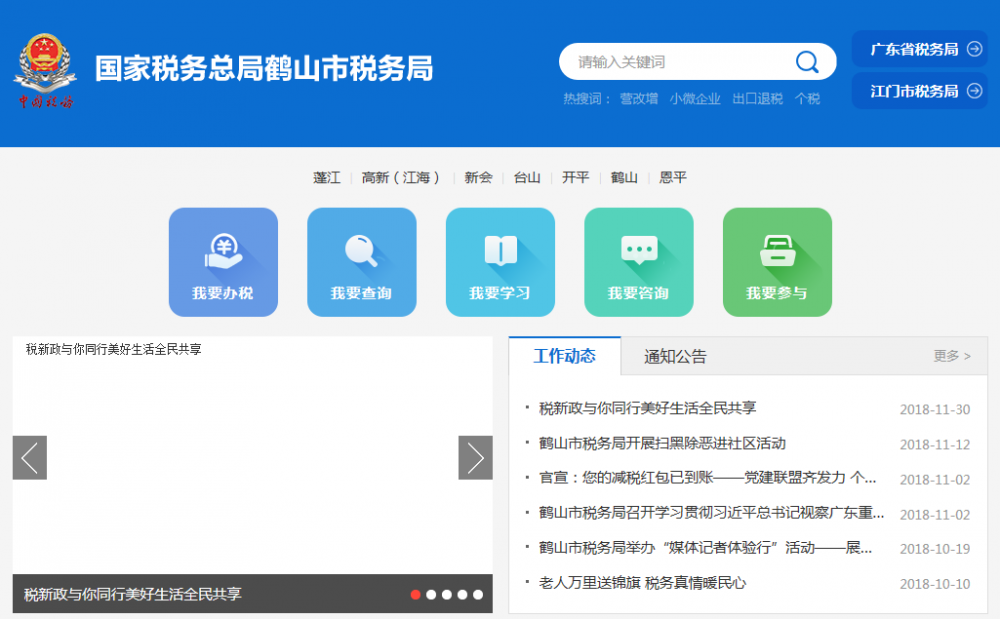The width and height of the screenshot is (1000, 619).
Task: Select the third carousel indicator dot
Action: click(447, 594)
